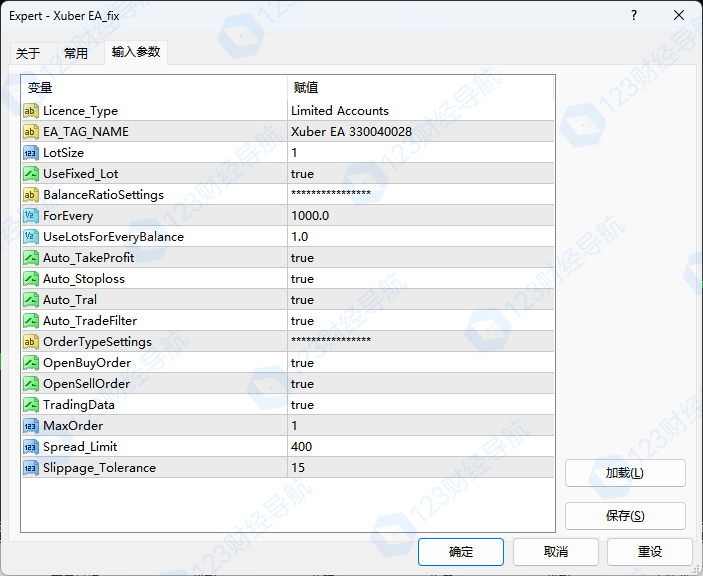The image size is (703, 576).
Task: Click the integer icon beside MaxOrder
Action: tap(30, 426)
